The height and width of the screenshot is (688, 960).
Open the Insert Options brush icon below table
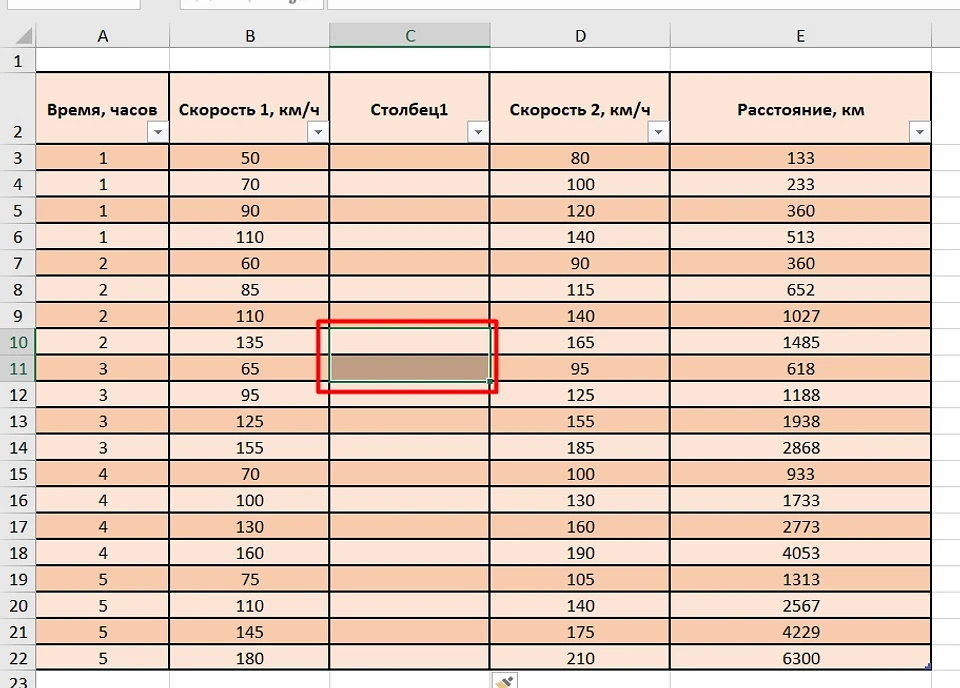506,681
